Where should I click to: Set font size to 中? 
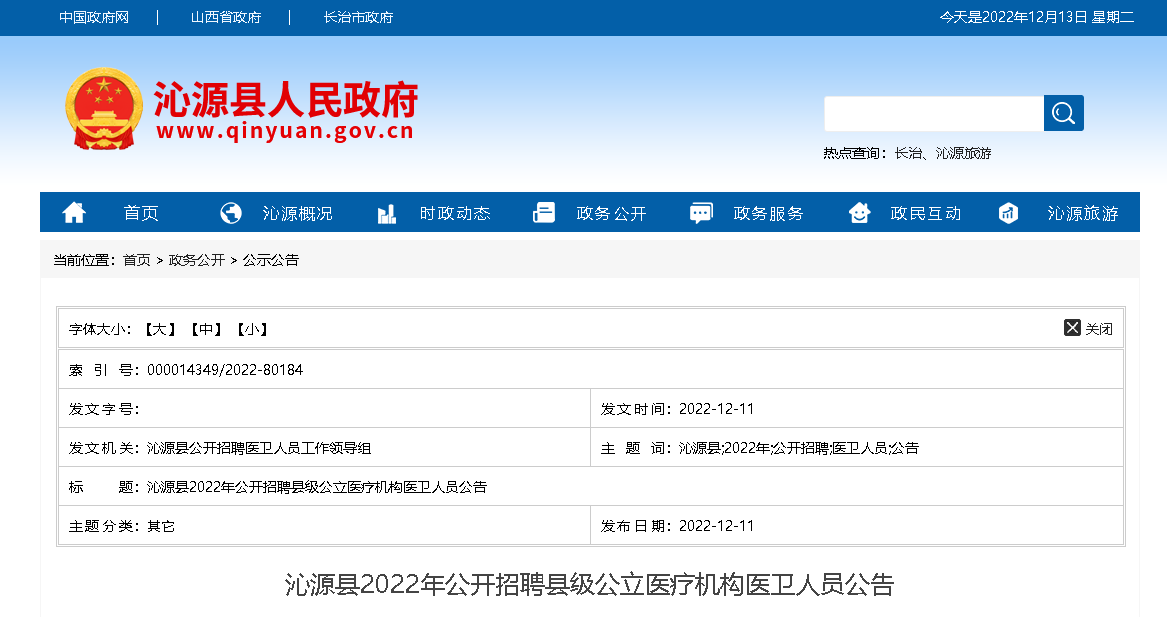(206, 329)
